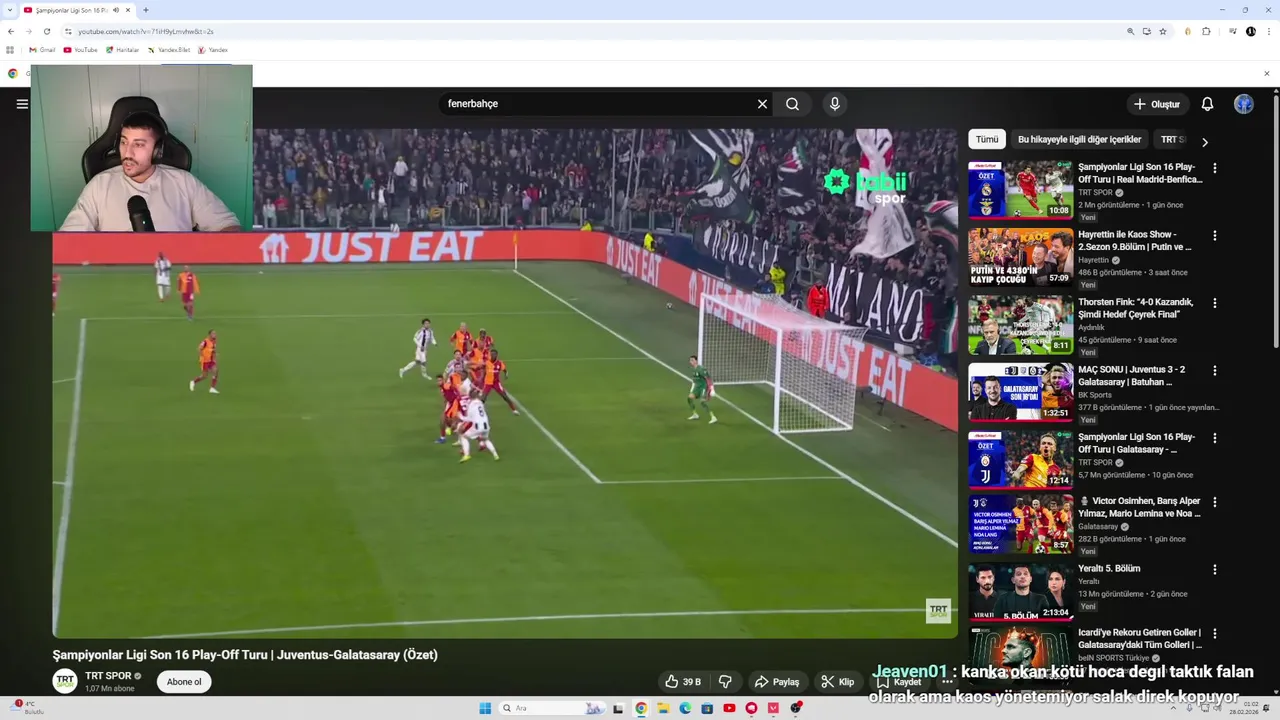Open Chrome extensions puzzle icon
The height and width of the screenshot is (720, 1280).
click(x=1206, y=32)
